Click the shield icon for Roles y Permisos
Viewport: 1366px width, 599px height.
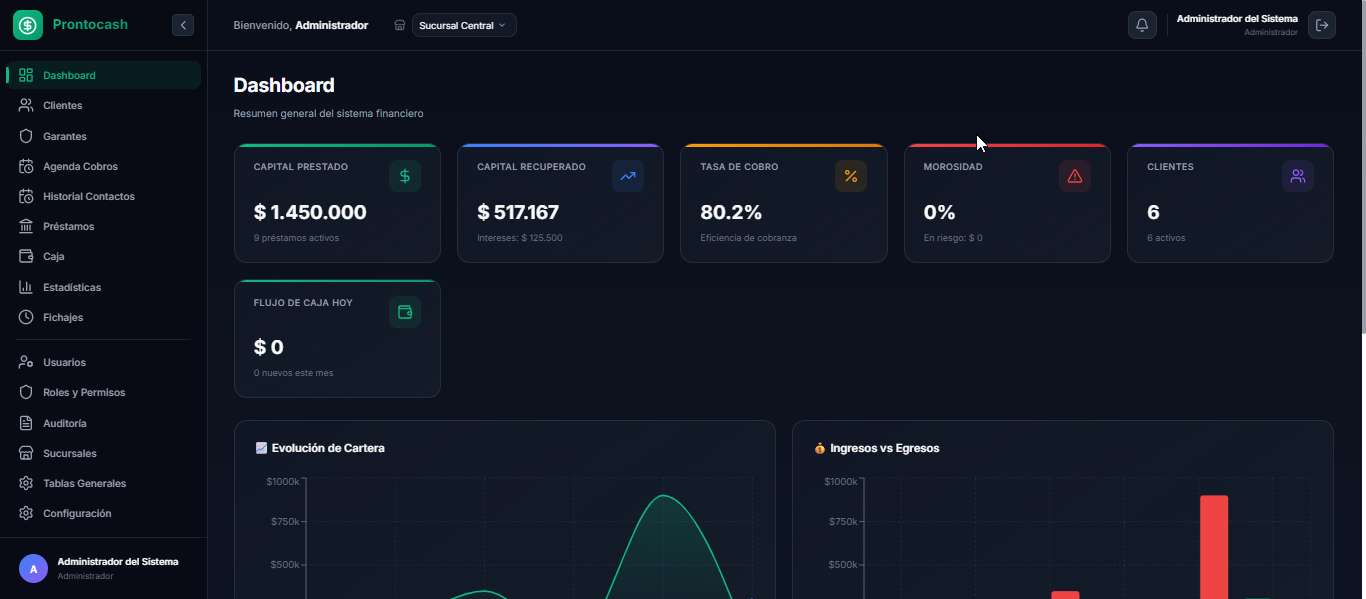26,392
